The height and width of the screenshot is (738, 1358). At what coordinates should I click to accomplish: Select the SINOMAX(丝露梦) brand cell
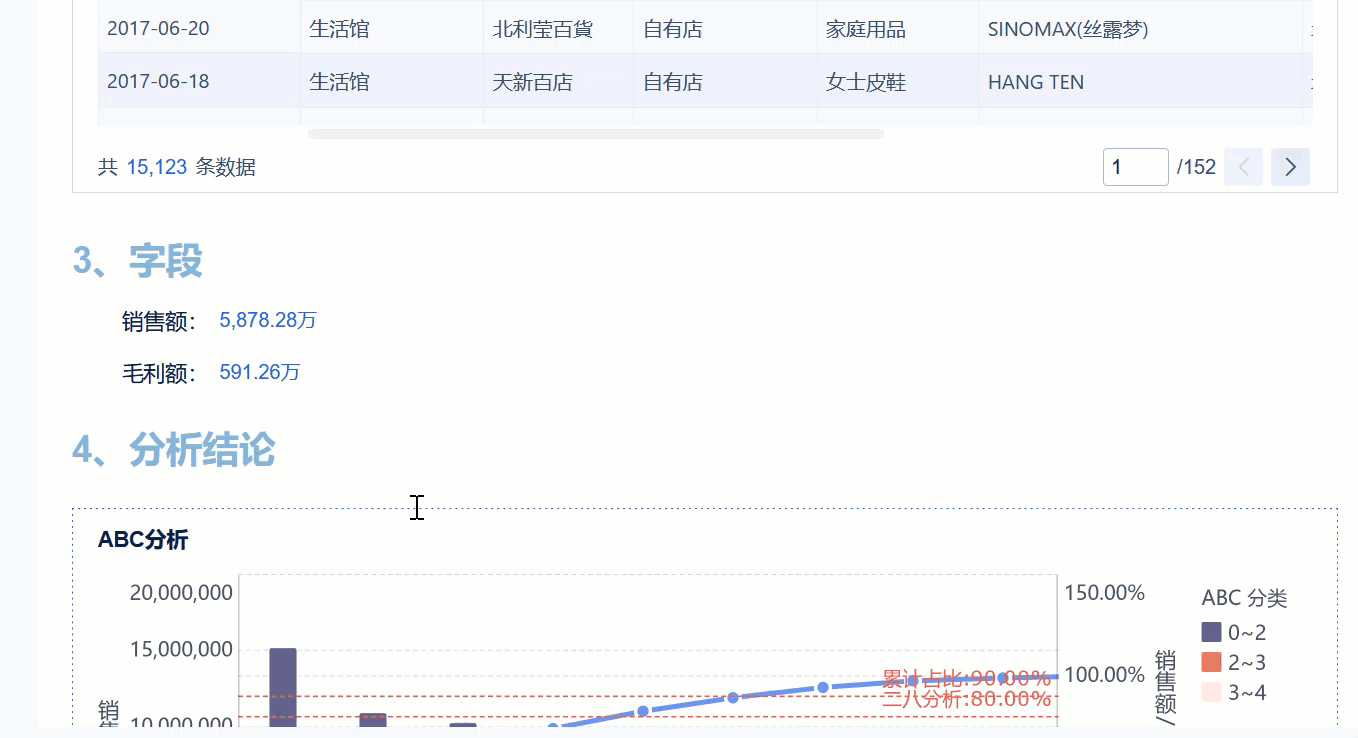(x=1140, y=29)
